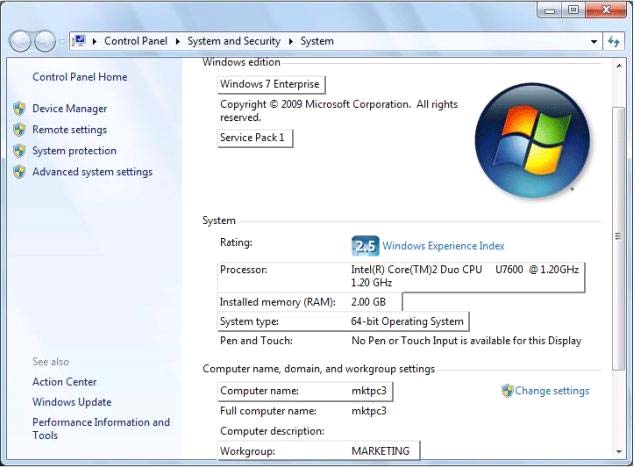
Task: Click Service Pack 1 text
Action: tap(252, 138)
